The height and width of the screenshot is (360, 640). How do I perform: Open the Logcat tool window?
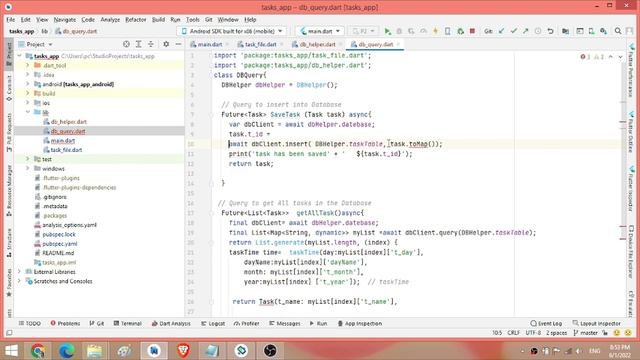(x=213, y=323)
